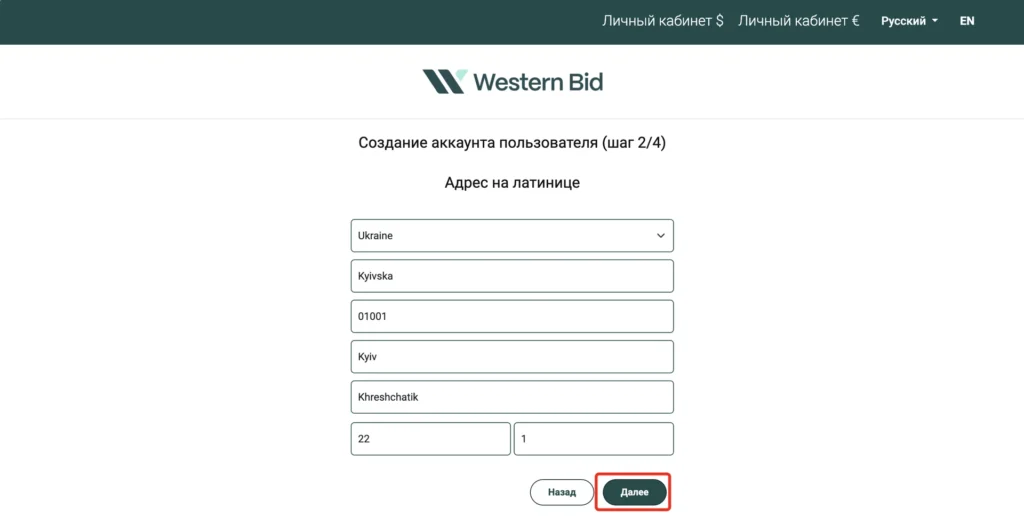The image size is (1024, 517).
Task: Click the Western Bid logo icon
Action: (x=445, y=82)
